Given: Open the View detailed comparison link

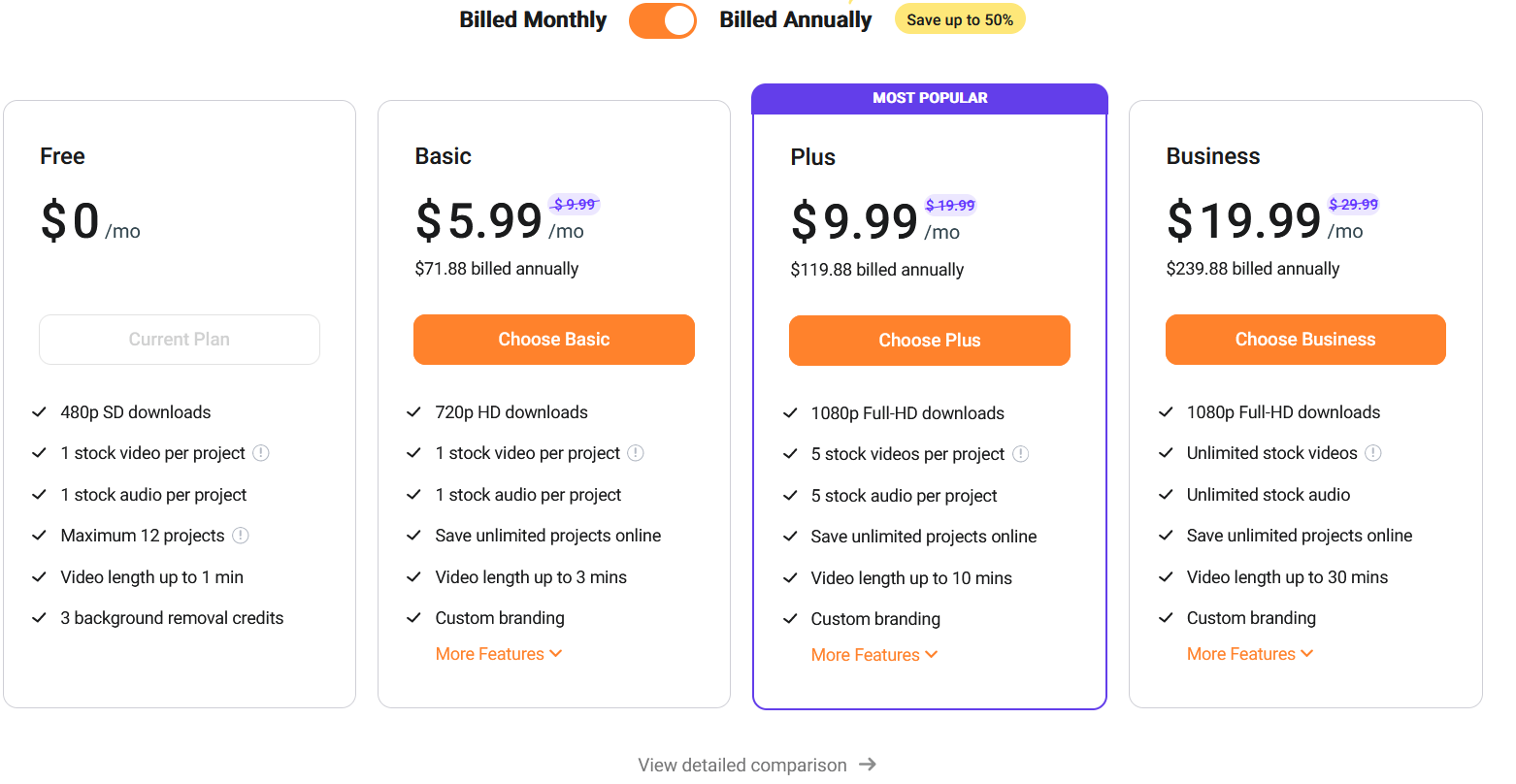Looking at the screenshot, I should pos(742,765).
